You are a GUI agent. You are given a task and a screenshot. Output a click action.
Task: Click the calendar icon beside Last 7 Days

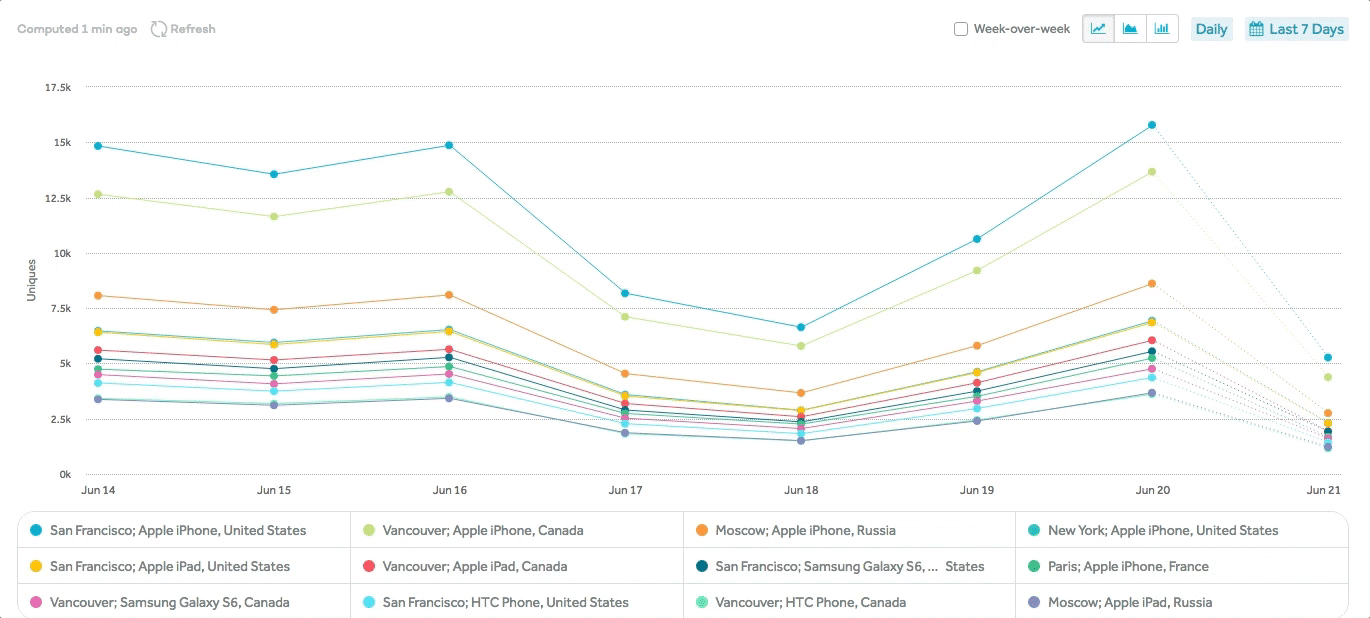pyautogui.click(x=1256, y=29)
